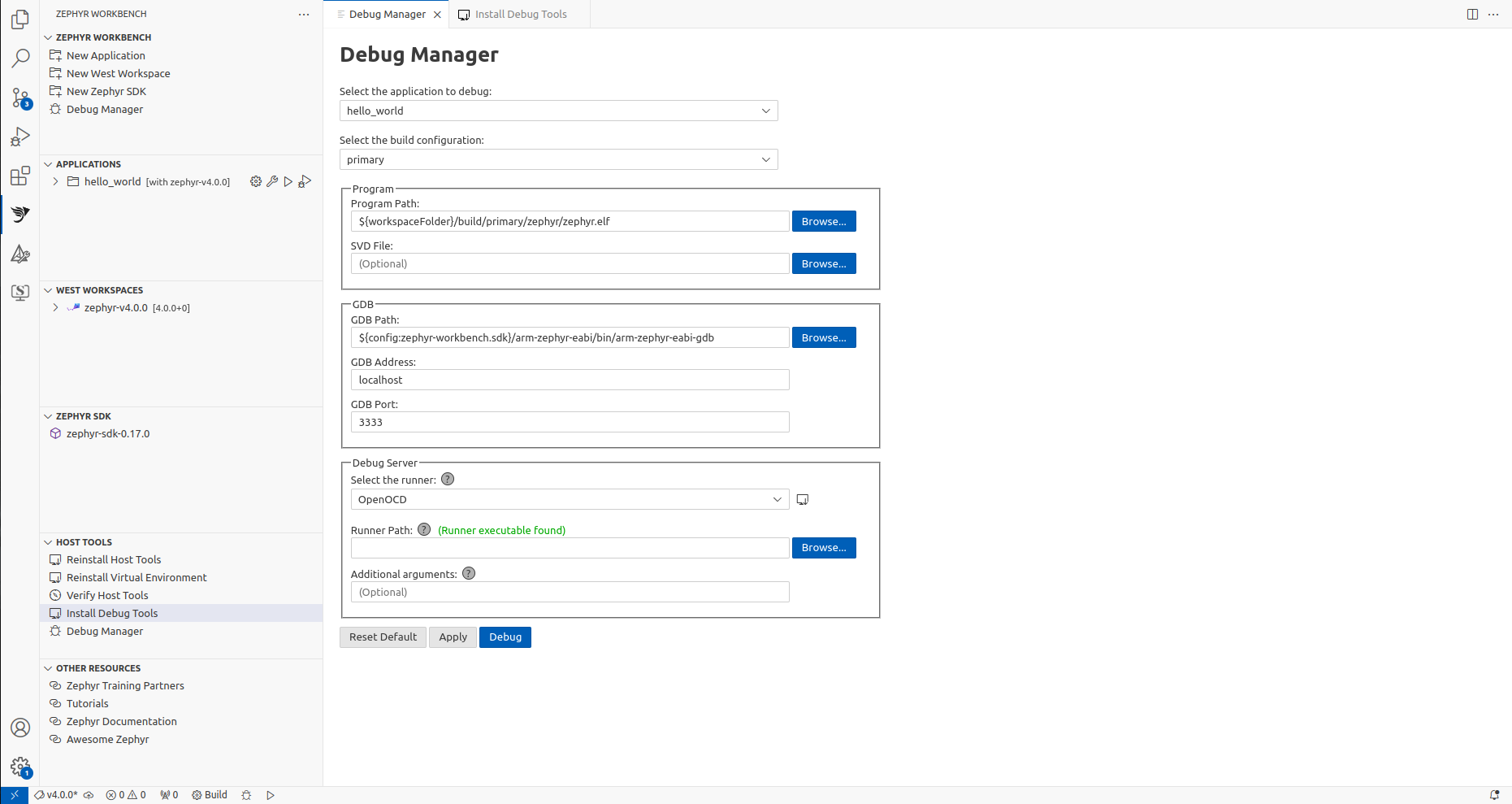Click the bug icon in the status bar

(246, 794)
